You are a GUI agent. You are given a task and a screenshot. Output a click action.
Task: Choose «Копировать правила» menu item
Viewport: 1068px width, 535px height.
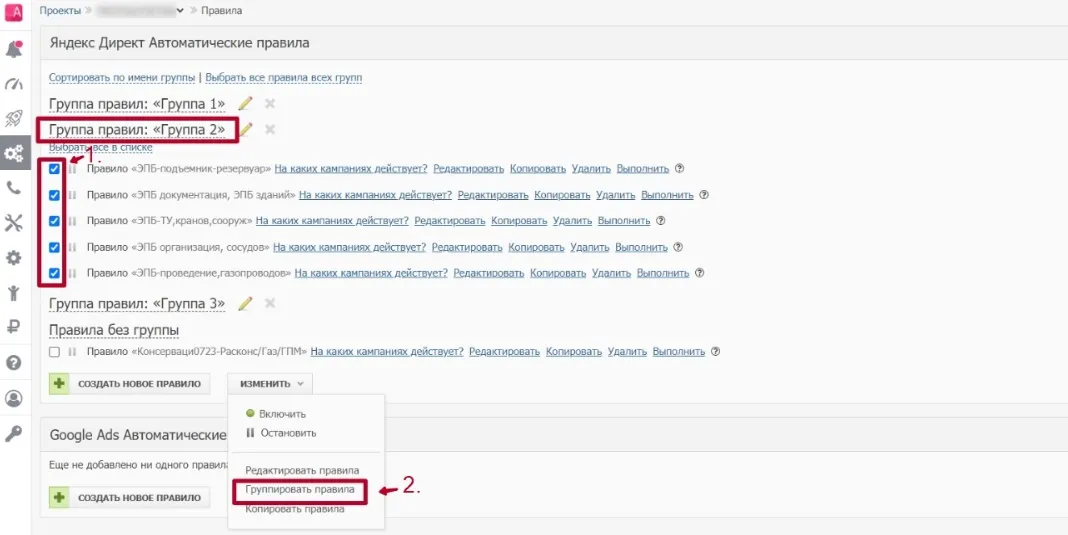(295, 509)
